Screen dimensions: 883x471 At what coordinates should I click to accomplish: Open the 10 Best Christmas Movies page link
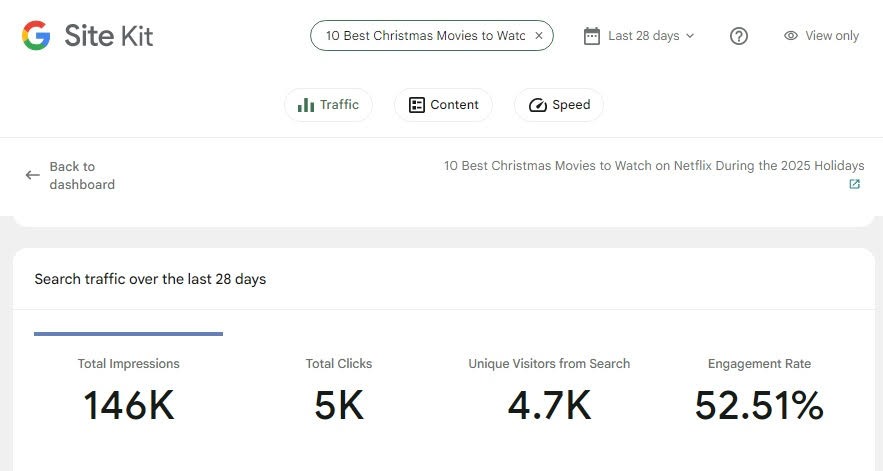click(x=654, y=166)
